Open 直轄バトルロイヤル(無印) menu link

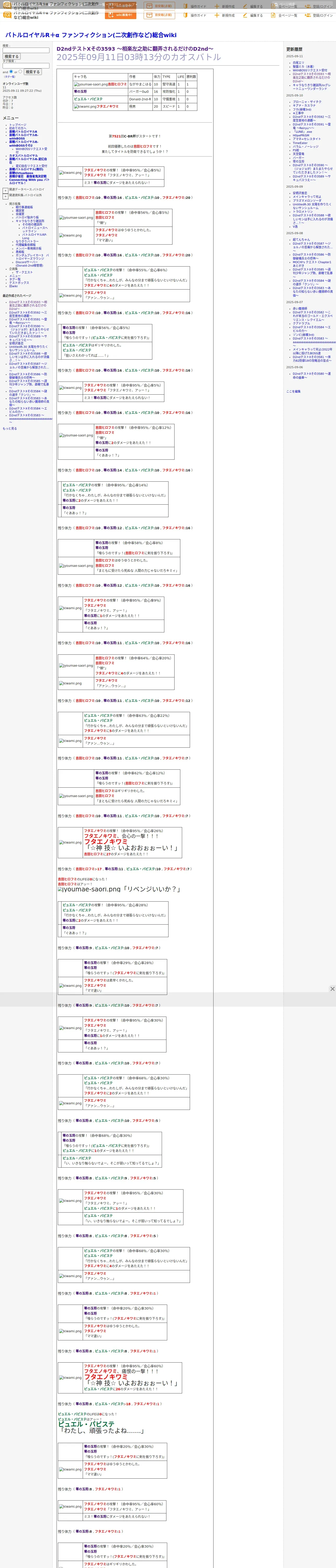pos(26,170)
